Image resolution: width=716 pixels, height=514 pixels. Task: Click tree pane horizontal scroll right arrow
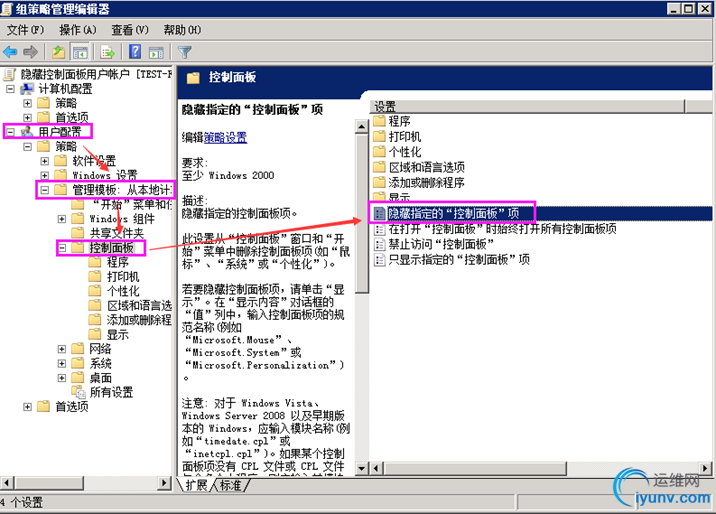tap(165, 482)
